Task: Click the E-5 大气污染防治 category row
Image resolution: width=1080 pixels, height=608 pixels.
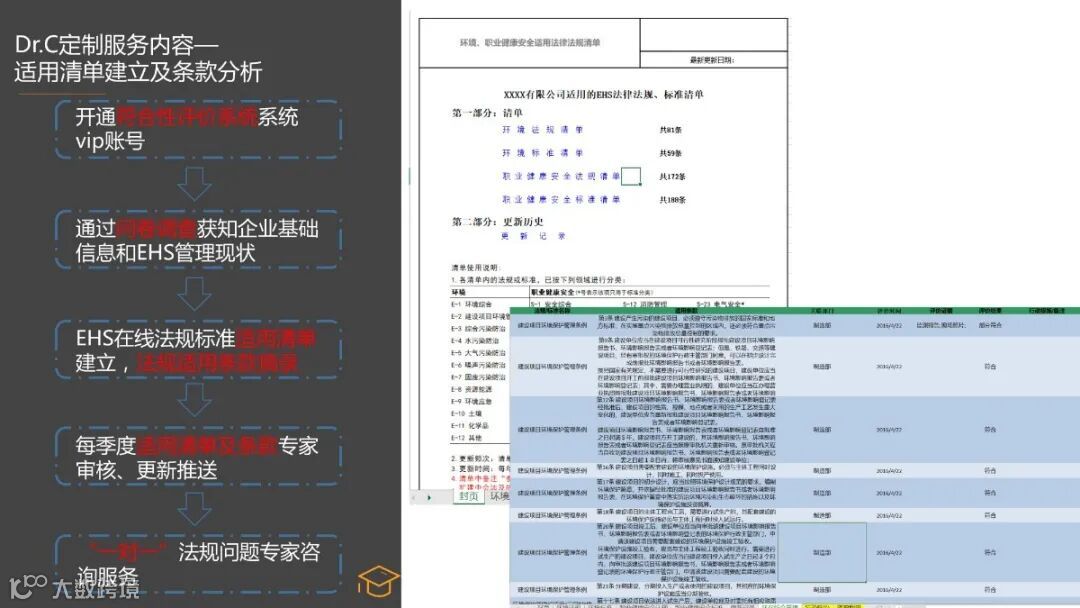Action: coord(477,353)
